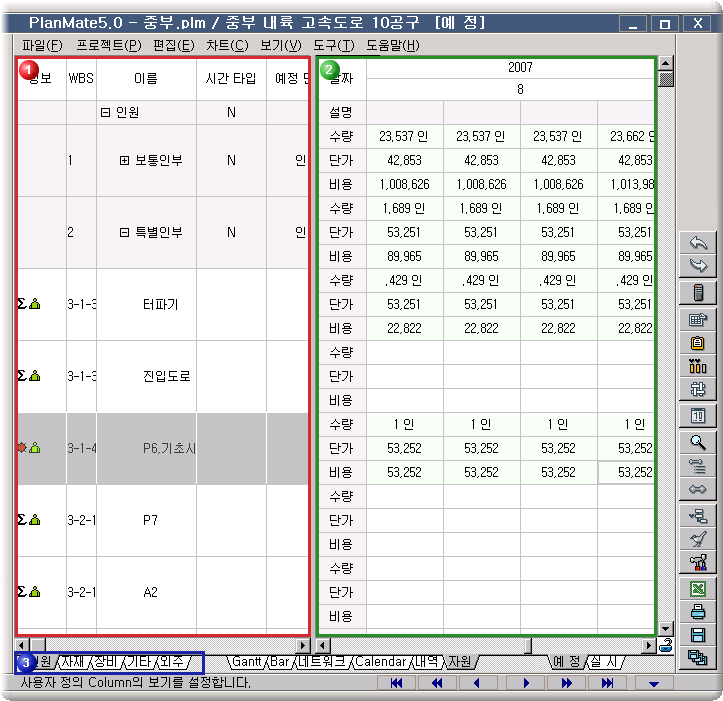Click the Excel export icon
723x701 pixels.
[x=698, y=589]
